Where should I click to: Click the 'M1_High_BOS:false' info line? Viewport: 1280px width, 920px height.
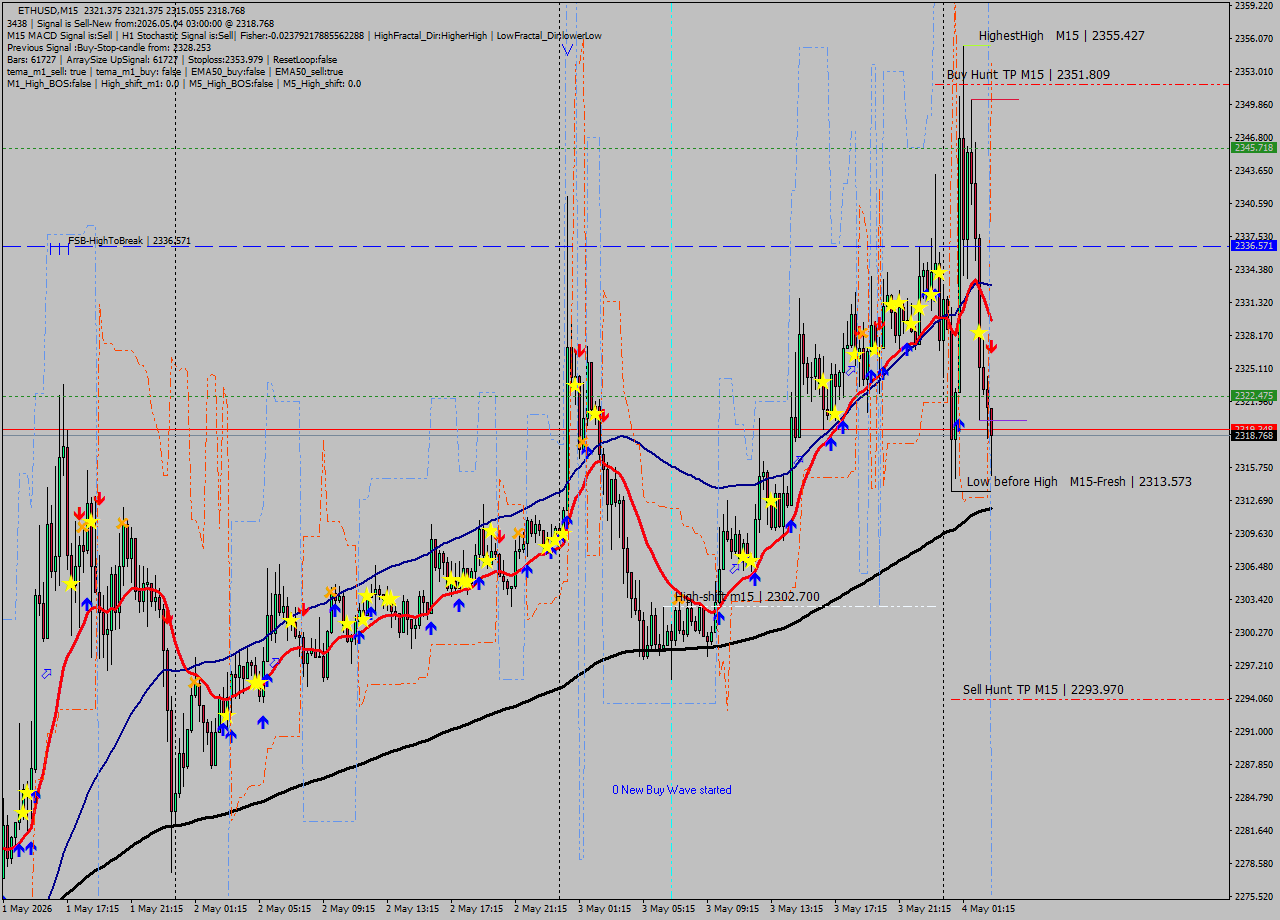coord(183,84)
